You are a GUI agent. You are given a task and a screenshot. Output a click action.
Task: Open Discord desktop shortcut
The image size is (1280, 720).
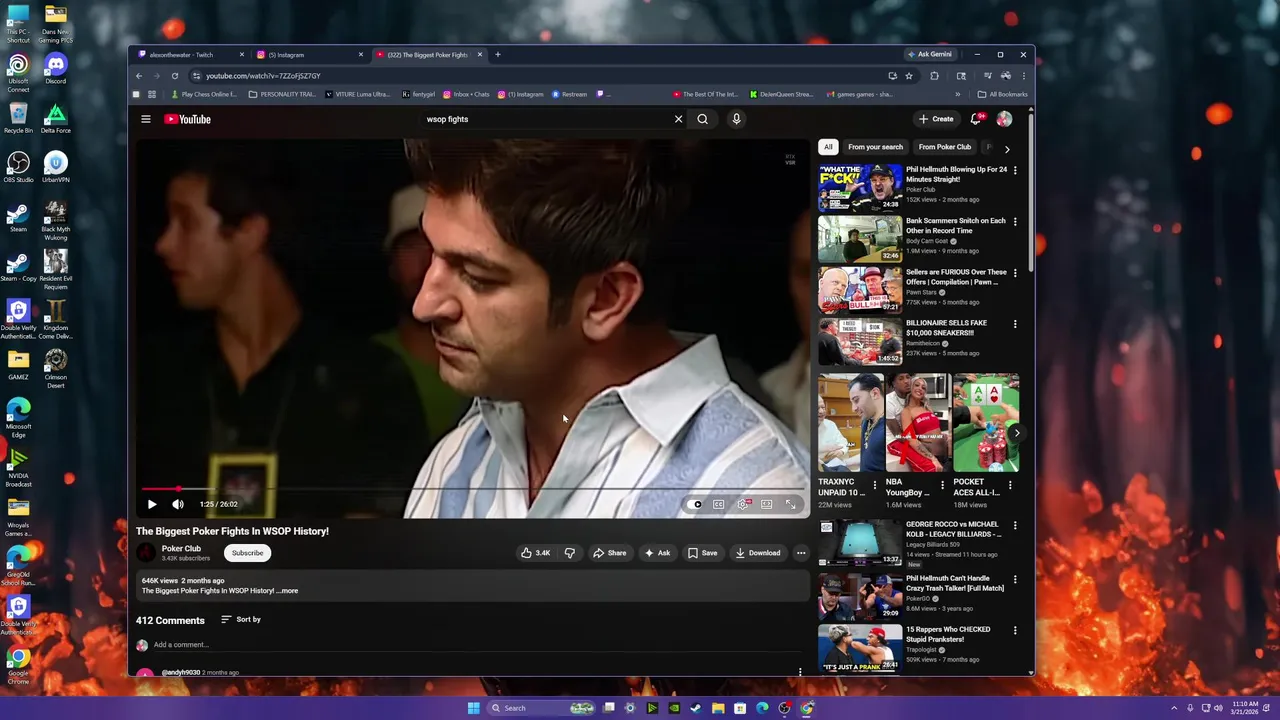click(x=56, y=70)
